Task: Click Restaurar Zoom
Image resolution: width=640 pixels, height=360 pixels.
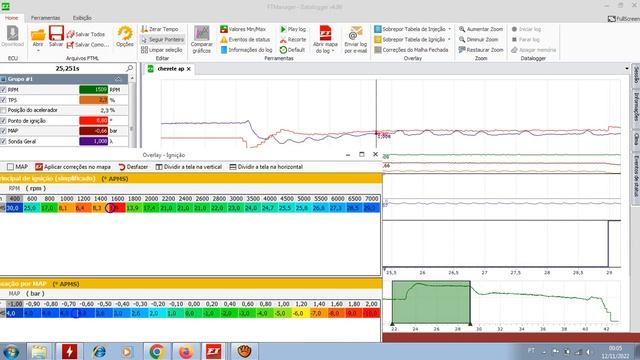Action: coord(481,50)
